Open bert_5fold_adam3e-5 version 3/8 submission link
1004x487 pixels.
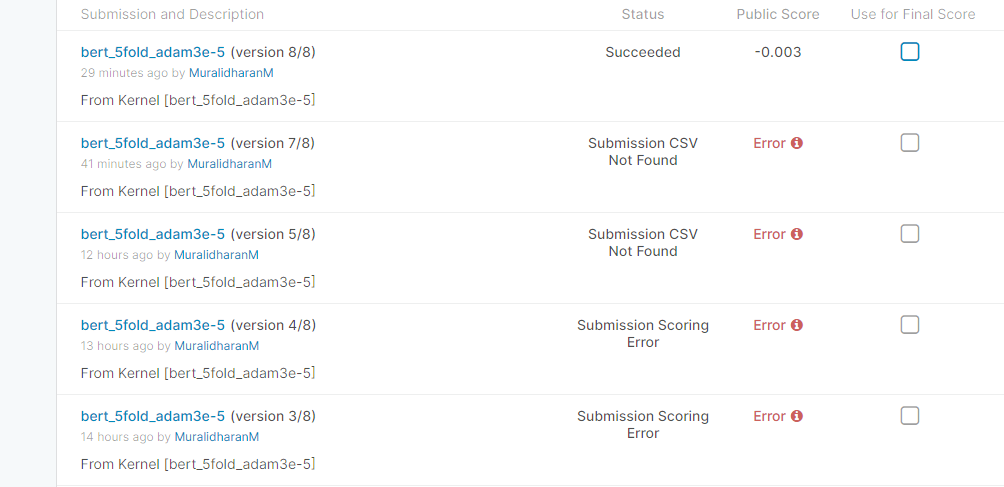[x=153, y=416]
